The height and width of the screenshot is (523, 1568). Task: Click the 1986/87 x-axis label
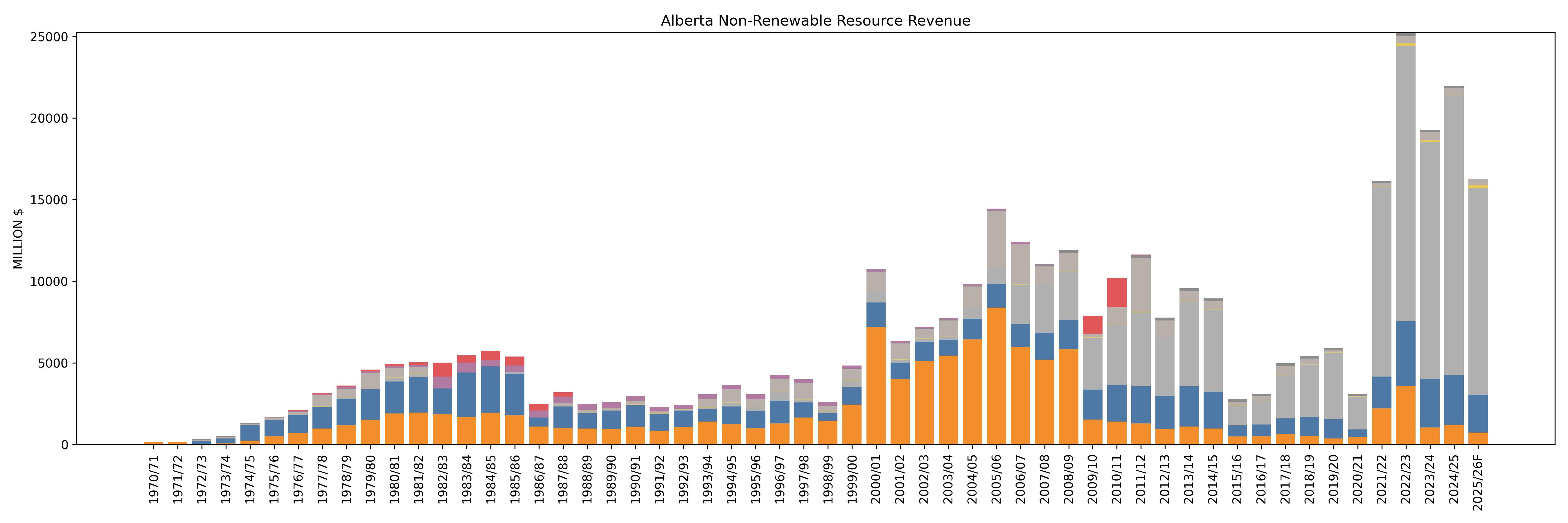tap(539, 480)
